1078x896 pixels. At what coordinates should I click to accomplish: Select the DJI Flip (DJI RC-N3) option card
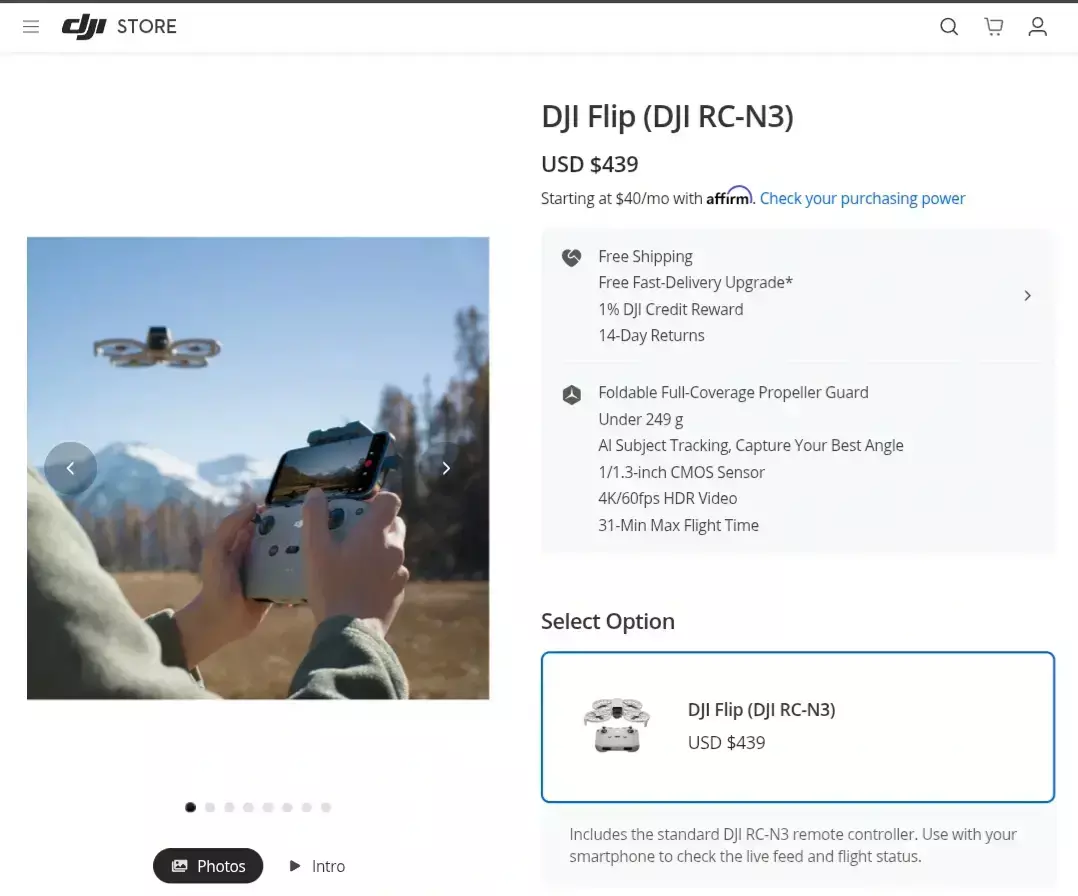pyautogui.click(x=798, y=727)
